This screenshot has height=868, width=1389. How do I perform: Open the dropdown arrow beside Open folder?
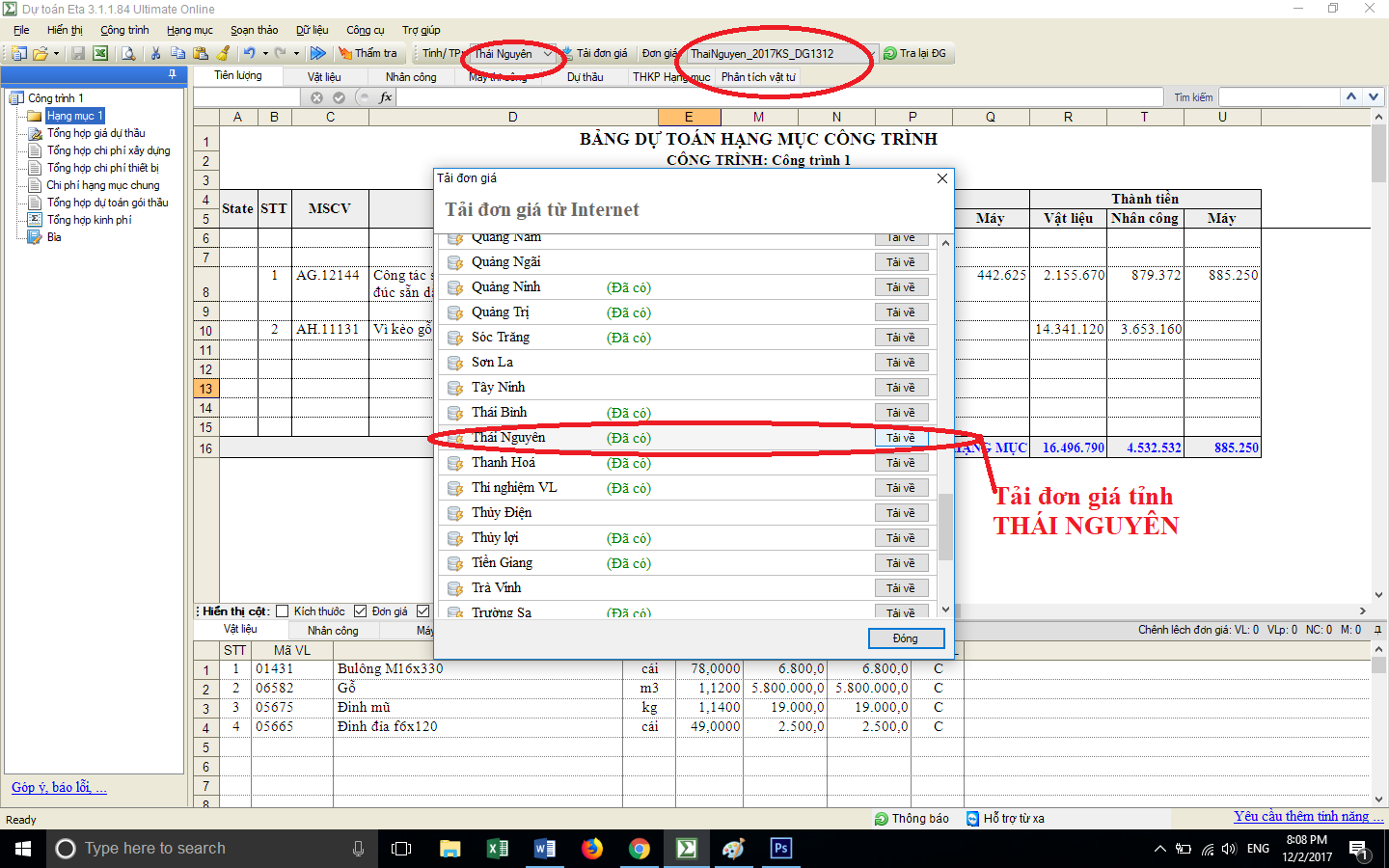pyautogui.click(x=56, y=54)
